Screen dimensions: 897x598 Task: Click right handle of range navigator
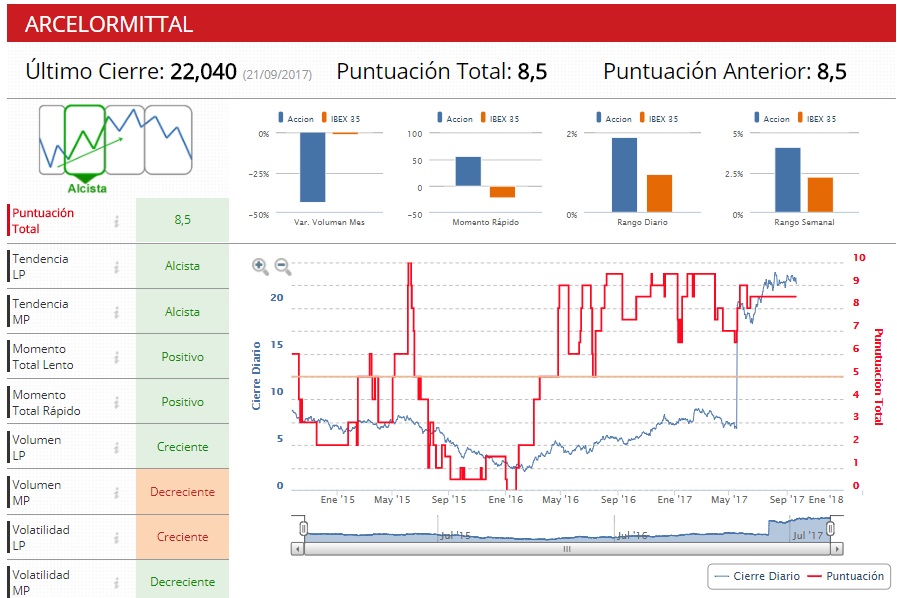[830, 528]
